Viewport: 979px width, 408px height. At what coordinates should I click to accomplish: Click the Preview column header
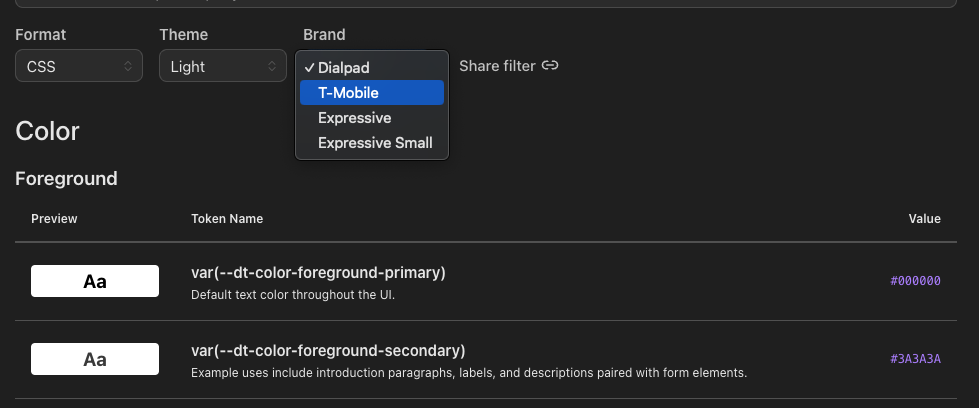point(54,219)
